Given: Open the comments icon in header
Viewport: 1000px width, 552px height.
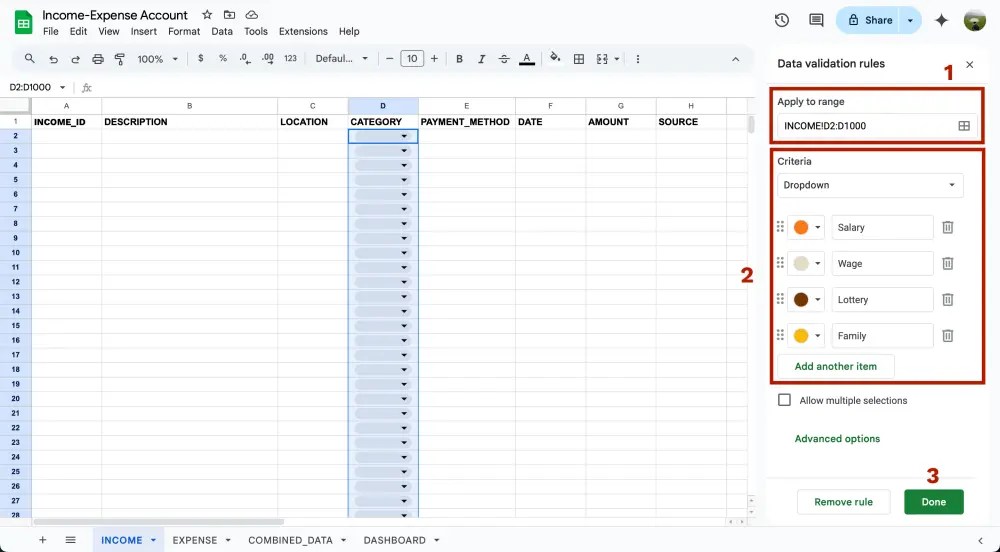Looking at the screenshot, I should tap(816, 20).
